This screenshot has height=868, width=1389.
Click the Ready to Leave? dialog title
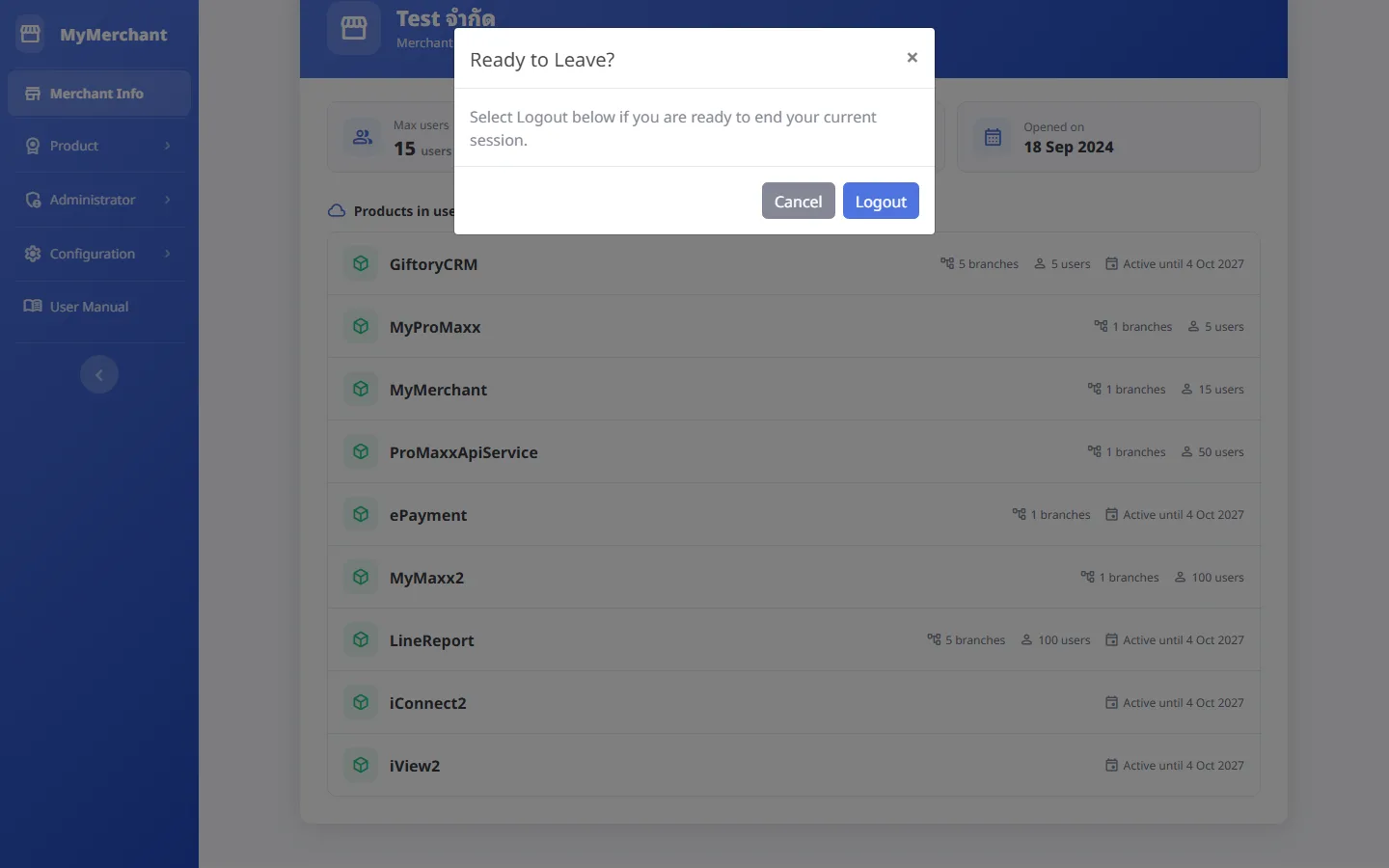coord(542,60)
